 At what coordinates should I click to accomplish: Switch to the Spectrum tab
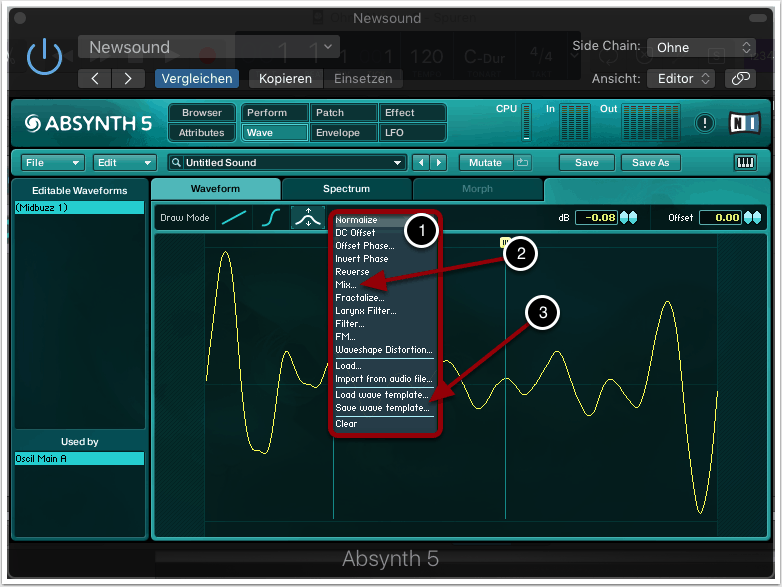(x=346, y=188)
